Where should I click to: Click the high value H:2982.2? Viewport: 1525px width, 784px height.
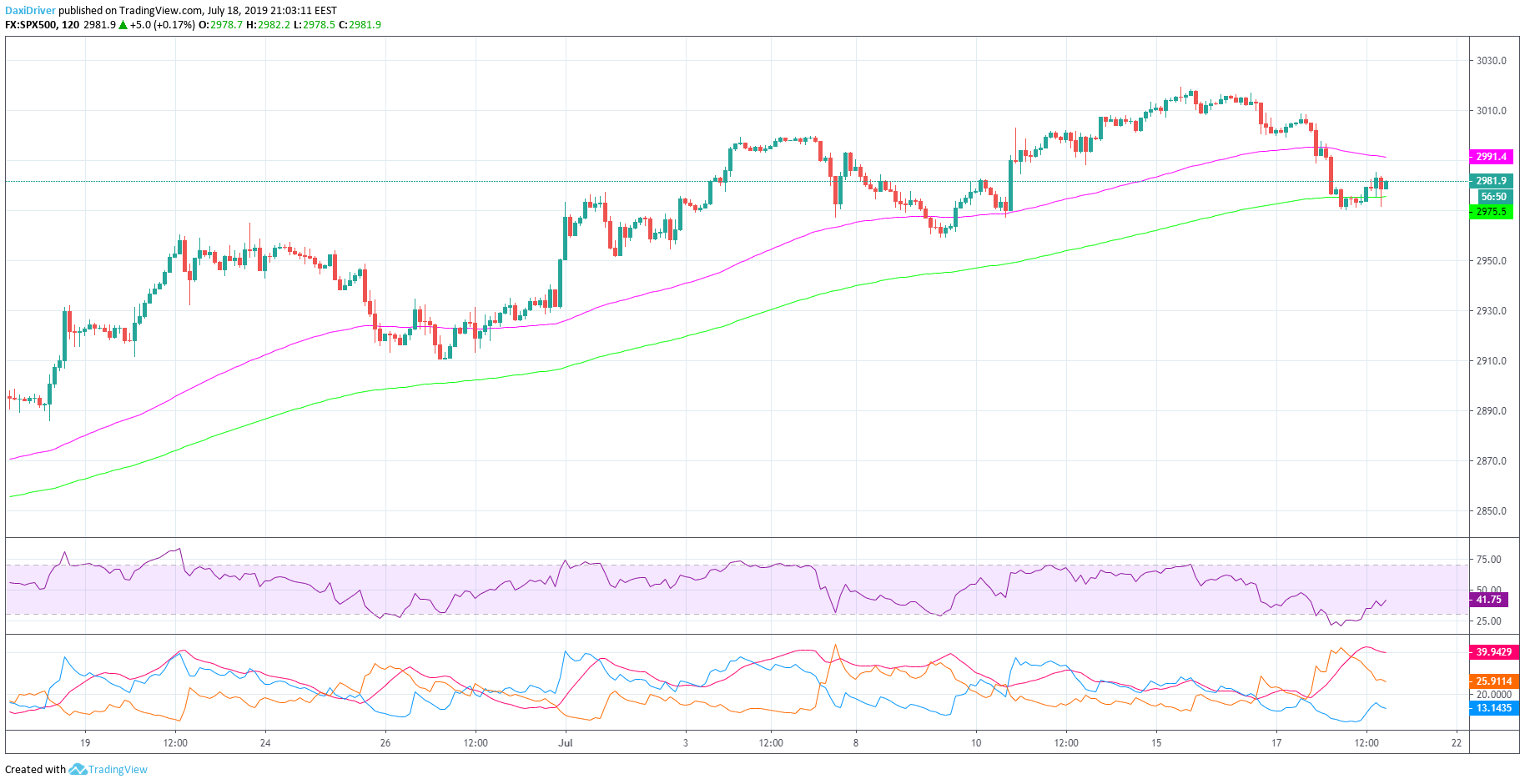click(268, 25)
